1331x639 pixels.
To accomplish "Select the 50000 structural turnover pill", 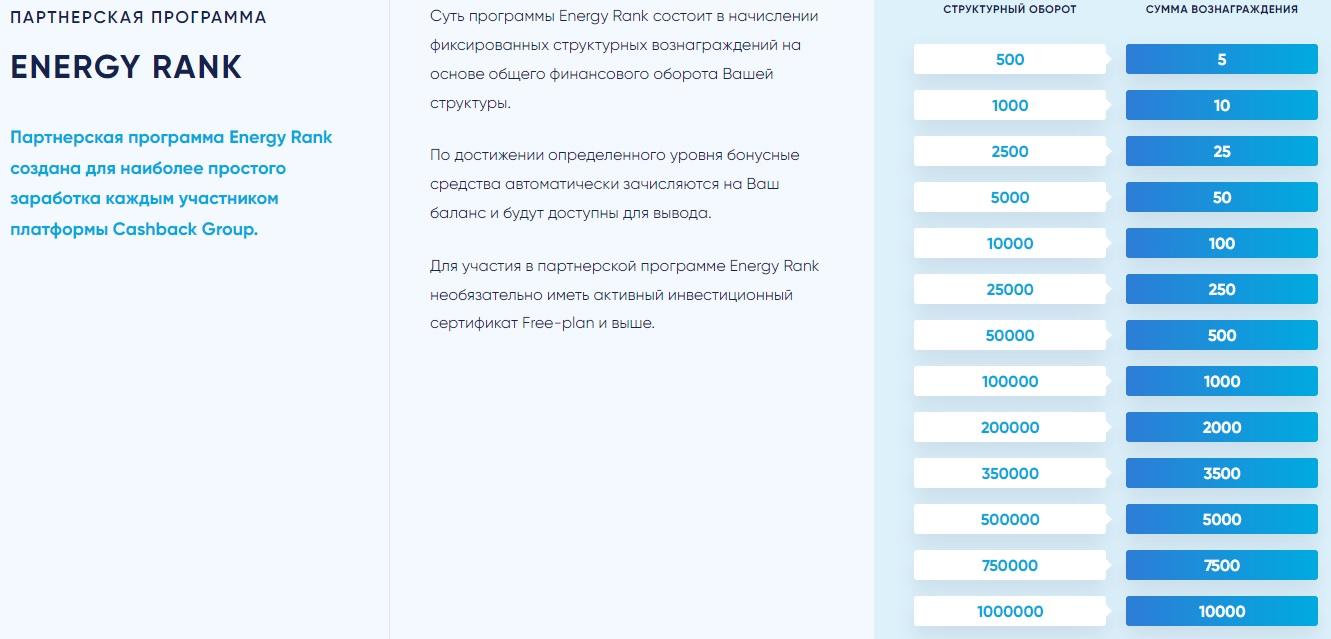I will [1010, 335].
